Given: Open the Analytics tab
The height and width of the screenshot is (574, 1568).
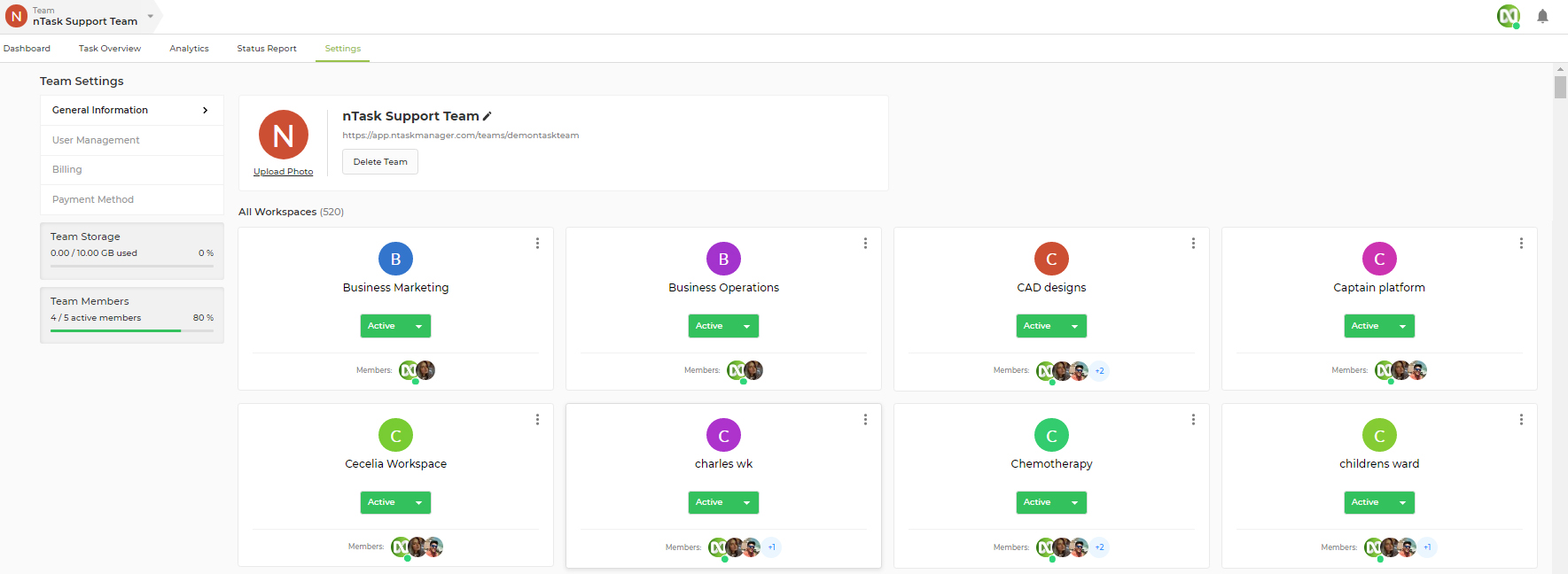Looking at the screenshot, I should click(x=189, y=49).
